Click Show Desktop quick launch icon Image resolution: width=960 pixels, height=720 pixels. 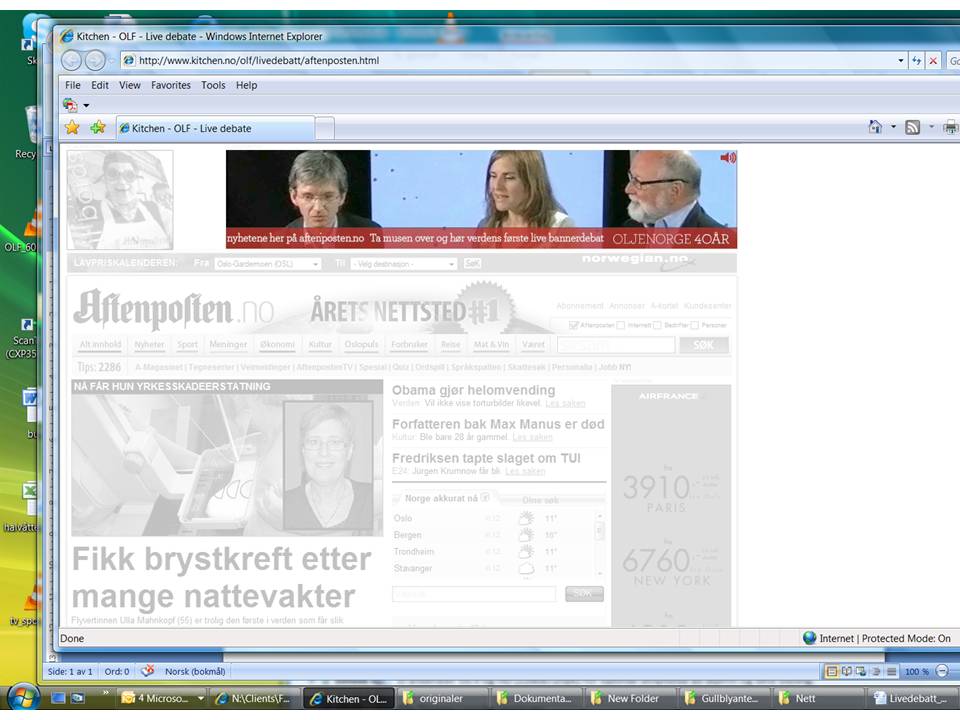[58, 698]
